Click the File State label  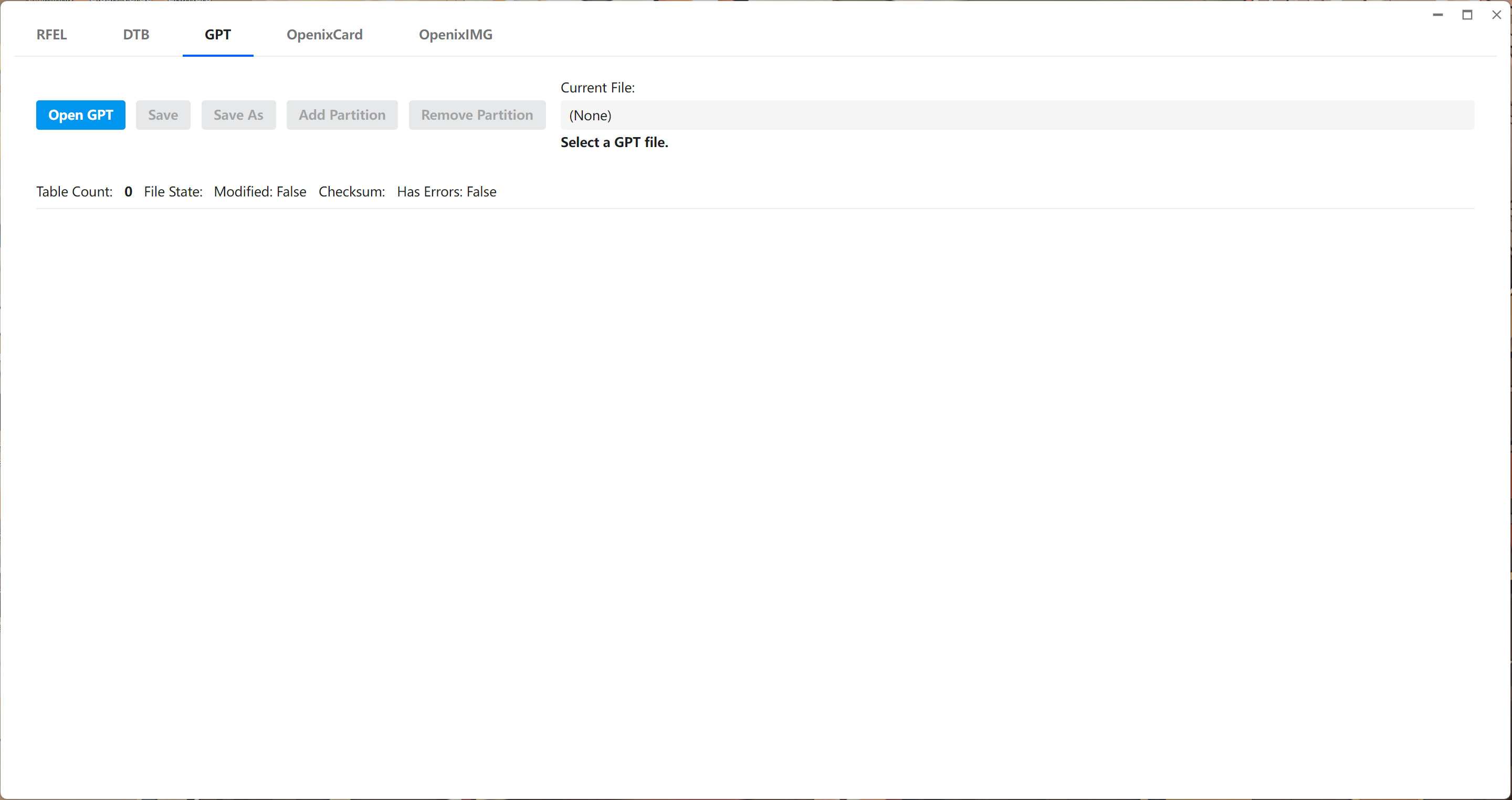[173, 192]
